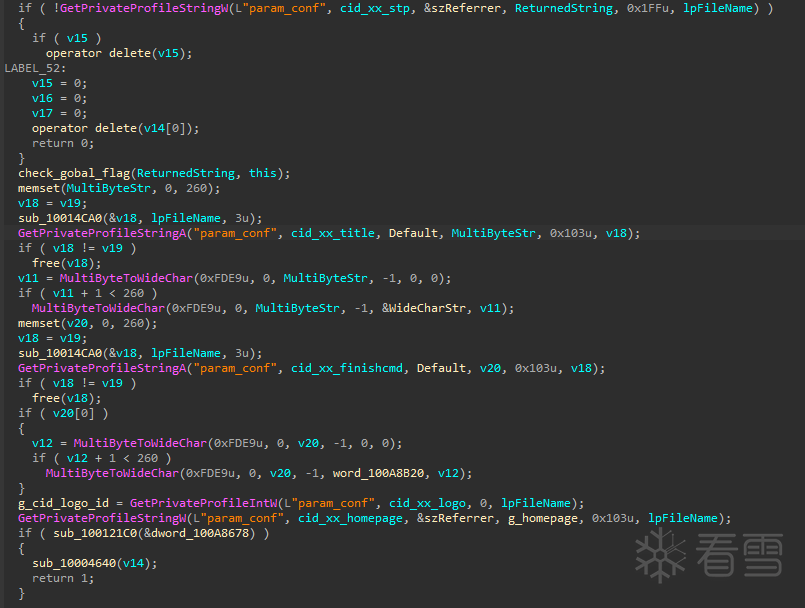The image size is (805, 608).
Task: Click GetPrivateProfileStringW on the cid_xx_homepage line
Action: [102, 518]
